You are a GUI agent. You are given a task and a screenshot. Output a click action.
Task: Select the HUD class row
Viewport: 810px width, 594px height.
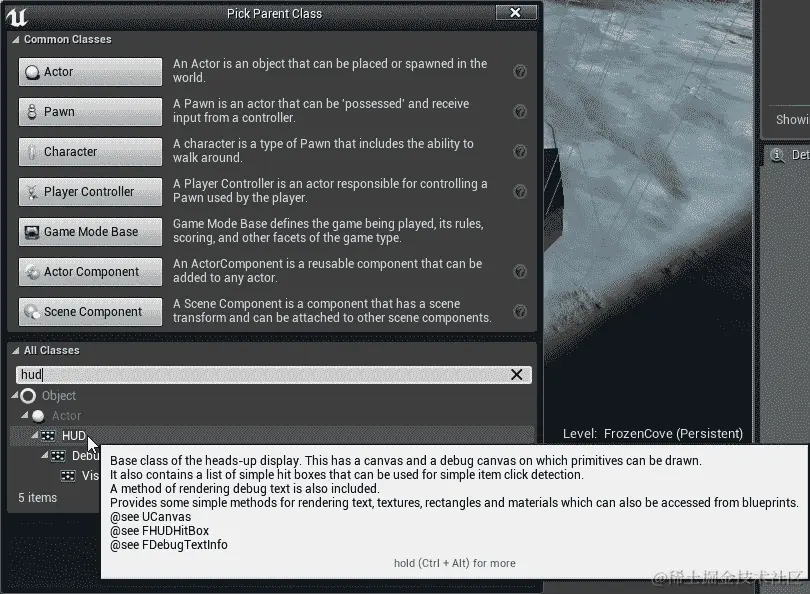(272, 436)
